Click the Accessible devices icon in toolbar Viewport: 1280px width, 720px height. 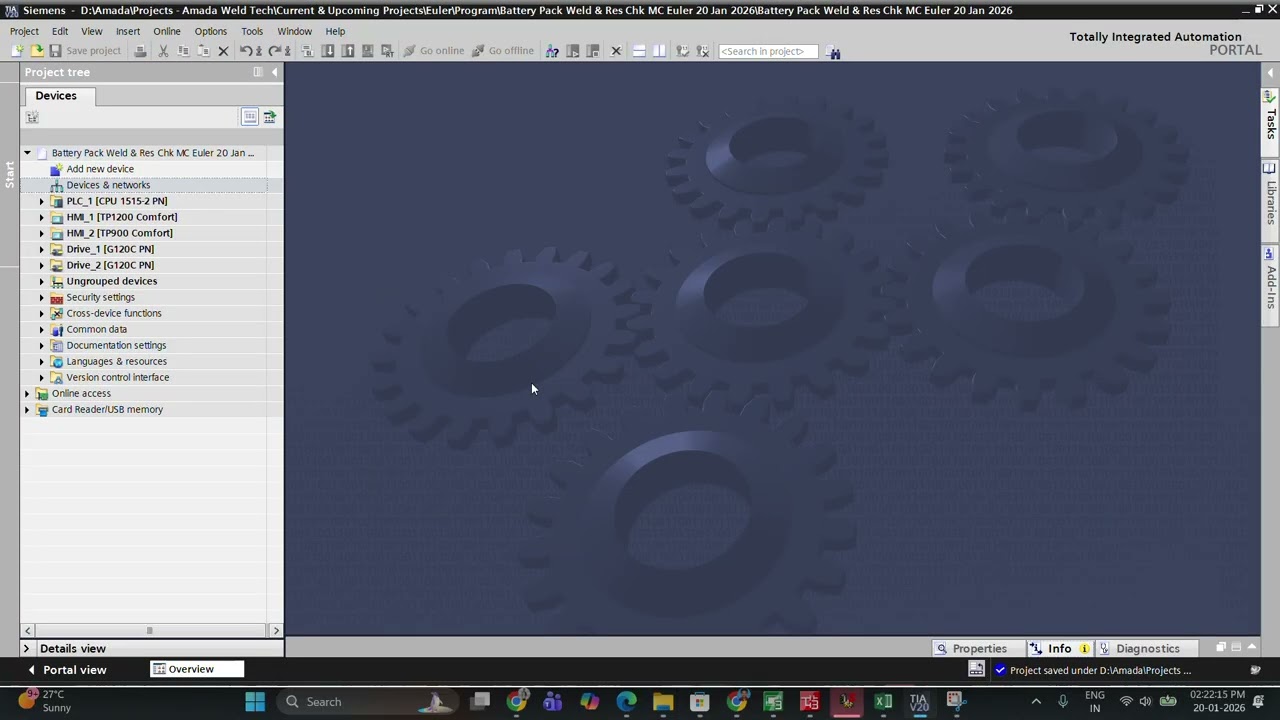552,51
